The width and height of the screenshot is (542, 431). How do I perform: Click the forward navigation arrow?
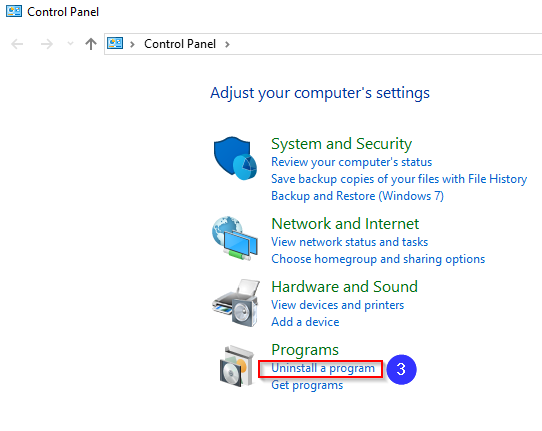pyautogui.click(x=47, y=44)
